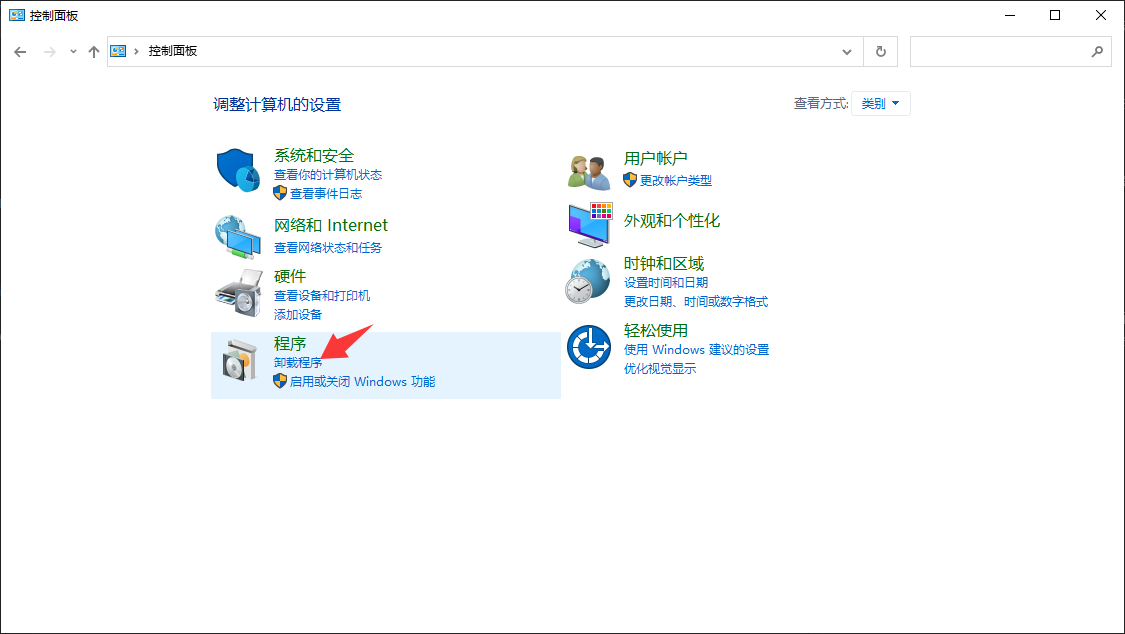1125x634 pixels.
Task: Click the Ease of Access icon
Action: coord(589,348)
